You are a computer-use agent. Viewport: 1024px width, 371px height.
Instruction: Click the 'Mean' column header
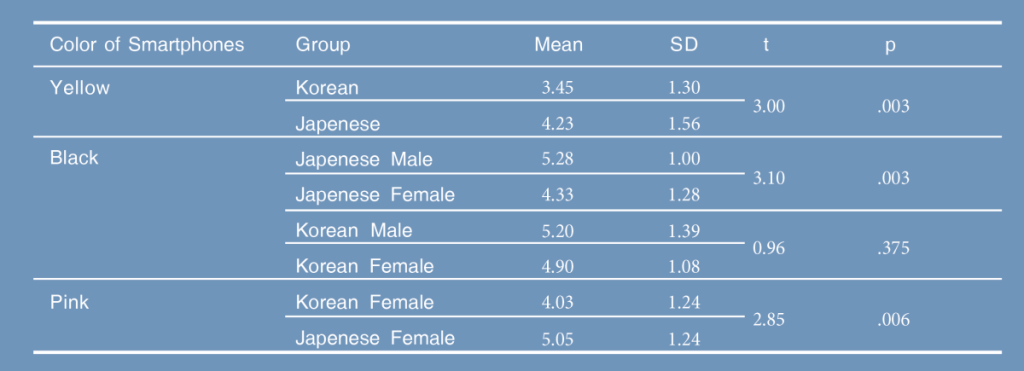pyautogui.click(x=558, y=44)
